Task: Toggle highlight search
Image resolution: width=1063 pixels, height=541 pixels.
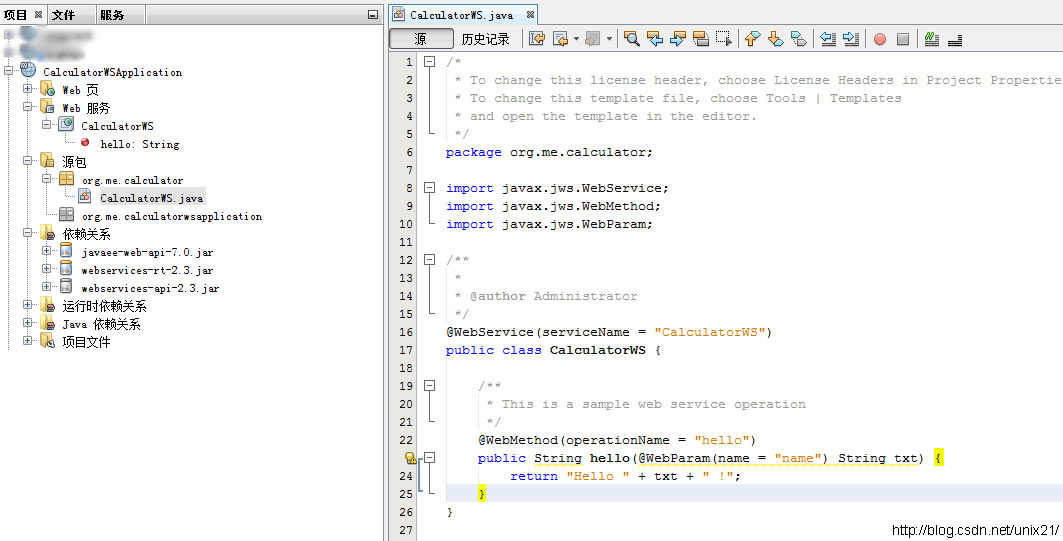Action: click(701, 39)
